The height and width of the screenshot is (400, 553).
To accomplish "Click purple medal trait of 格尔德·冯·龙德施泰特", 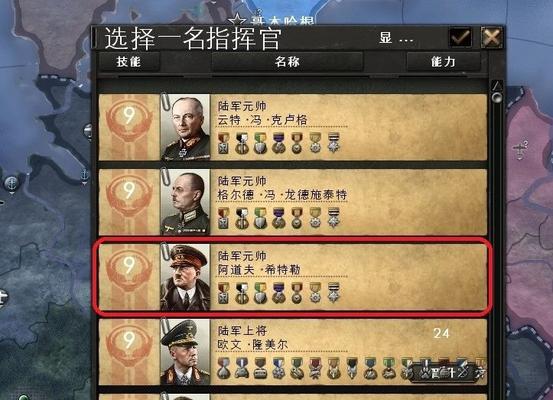I will pyautogui.click(x=279, y=218).
